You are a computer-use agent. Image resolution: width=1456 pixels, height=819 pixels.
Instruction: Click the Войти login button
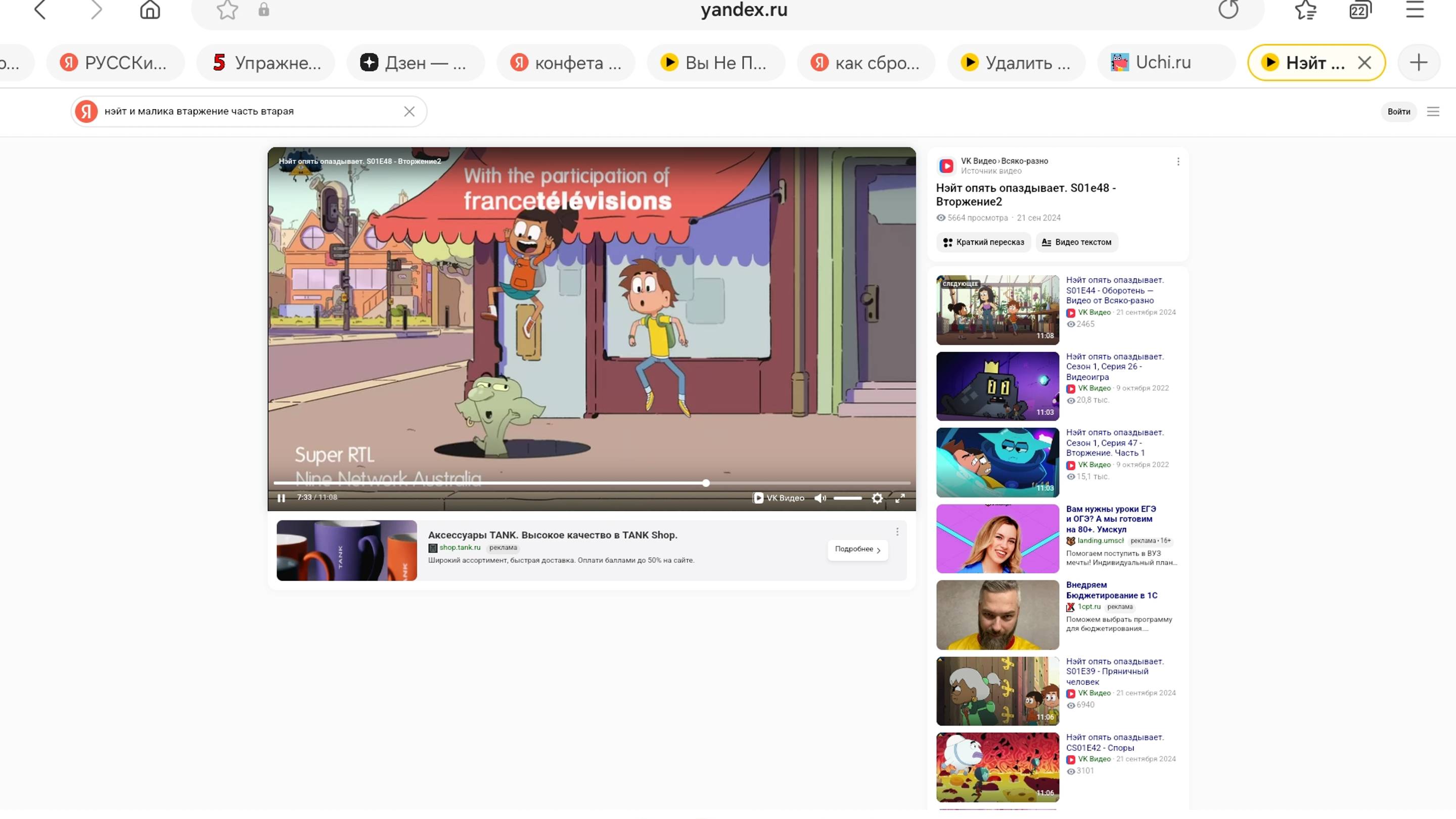point(1398,111)
